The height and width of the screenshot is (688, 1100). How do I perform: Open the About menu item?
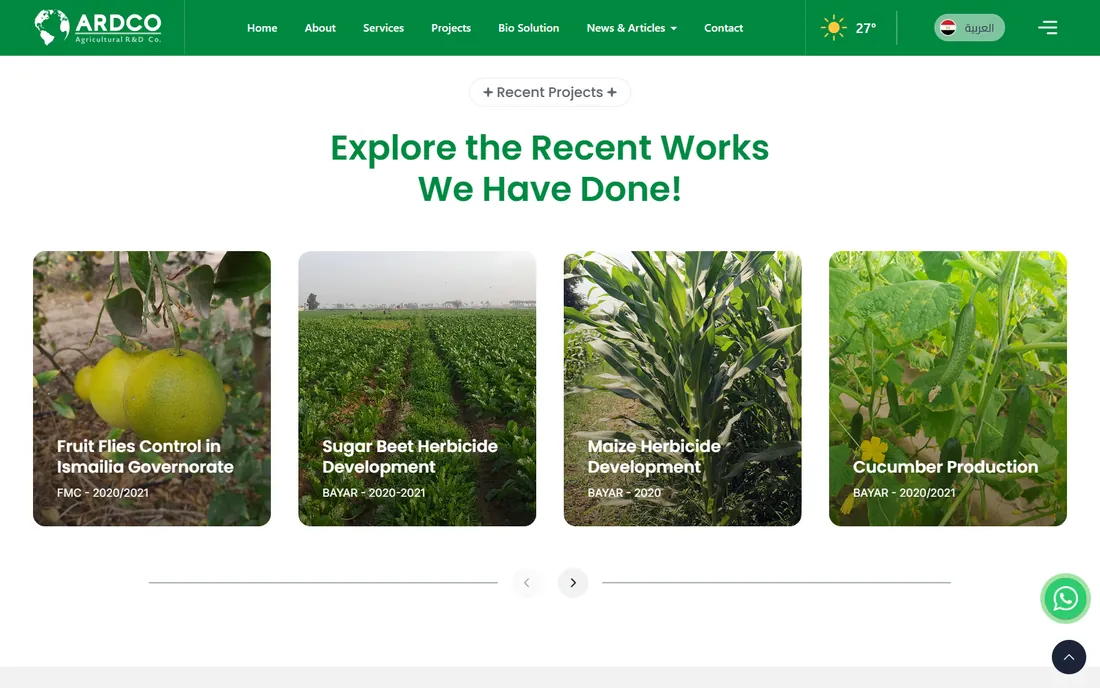320,28
